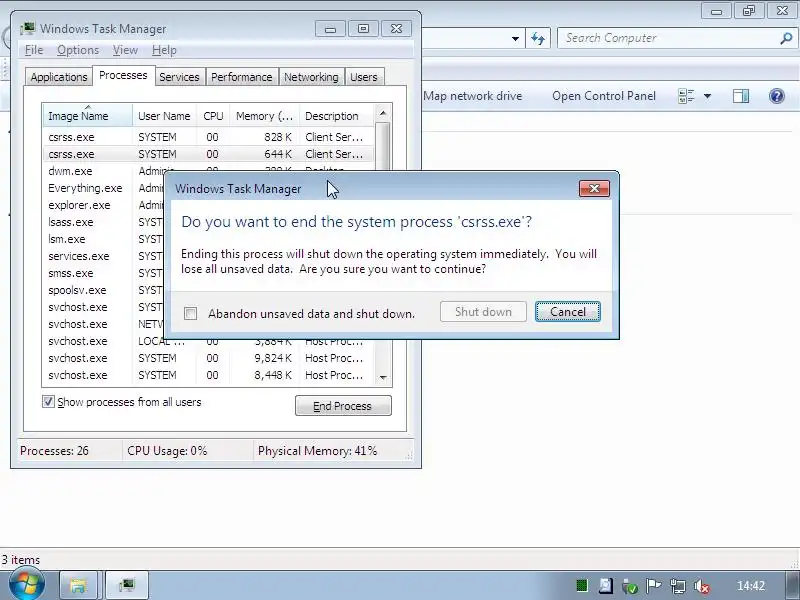The width and height of the screenshot is (800, 600).
Task: Click the End Process button
Action: tap(343, 406)
